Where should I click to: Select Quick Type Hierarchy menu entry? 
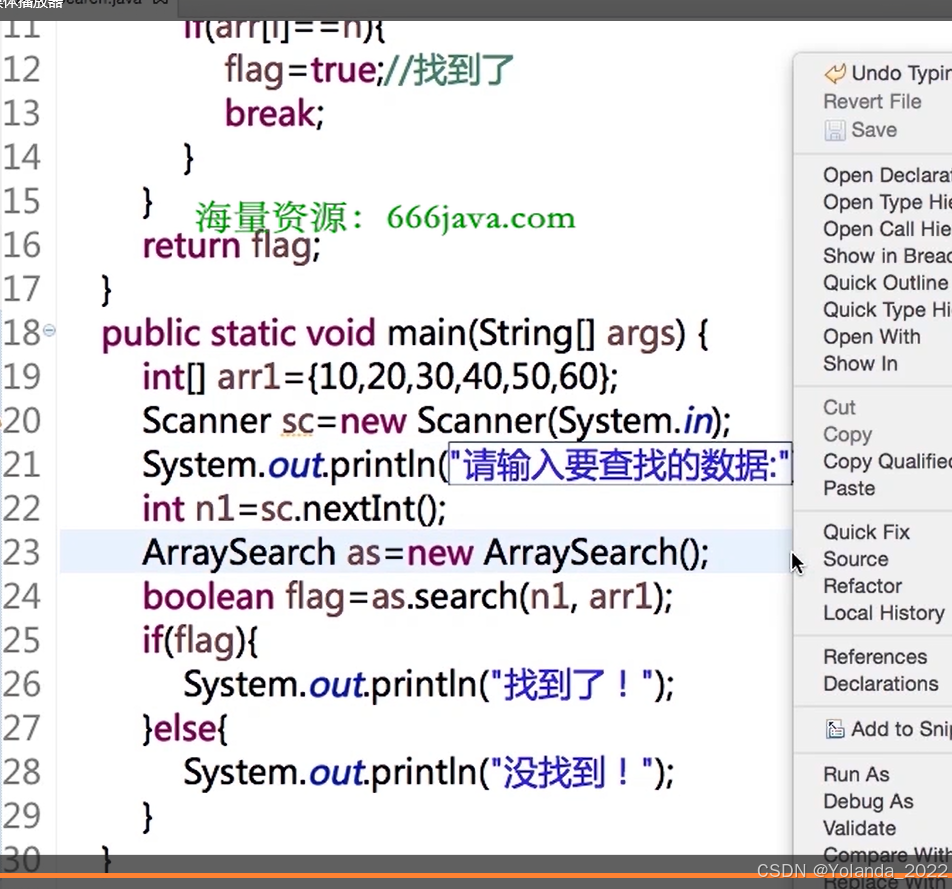[887, 310]
